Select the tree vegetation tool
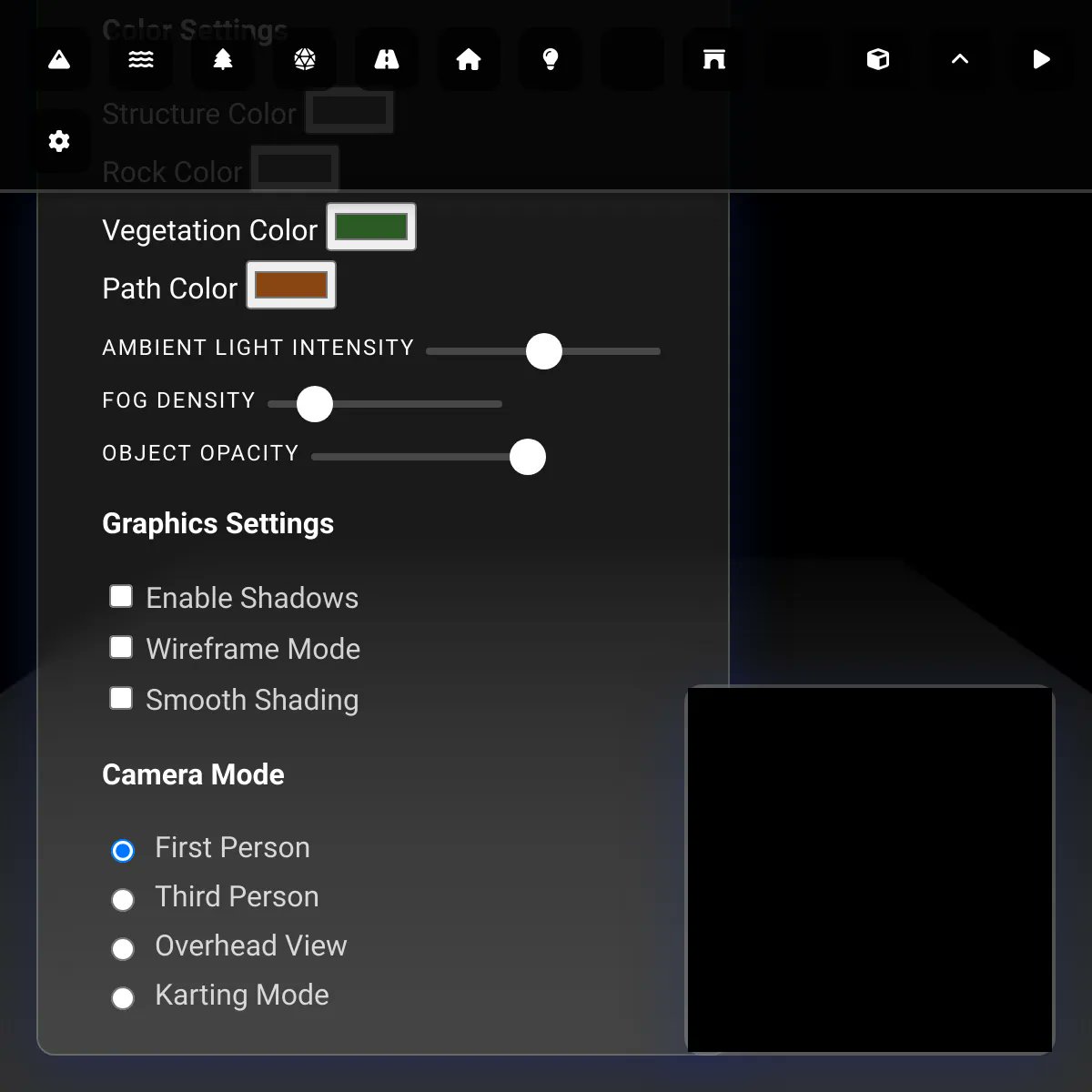Image resolution: width=1092 pixels, height=1092 pixels. pos(223,59)
